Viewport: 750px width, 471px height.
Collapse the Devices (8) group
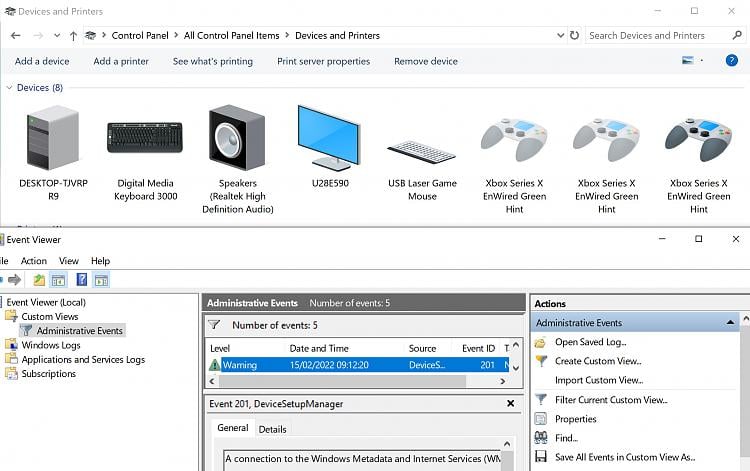pyautogui.click(x=9, y=88)
